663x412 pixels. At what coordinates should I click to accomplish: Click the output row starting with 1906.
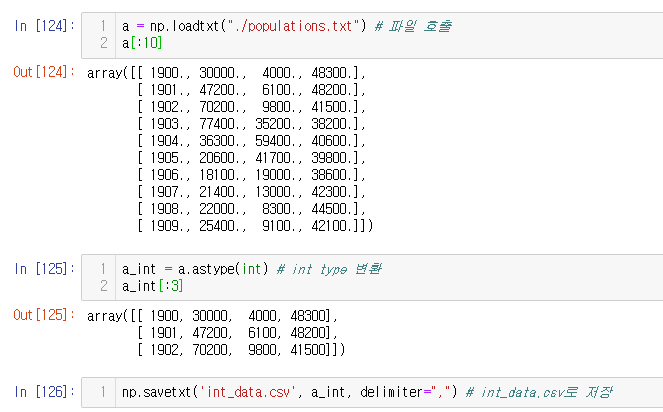pyautogui.click(x=252, y=174)
